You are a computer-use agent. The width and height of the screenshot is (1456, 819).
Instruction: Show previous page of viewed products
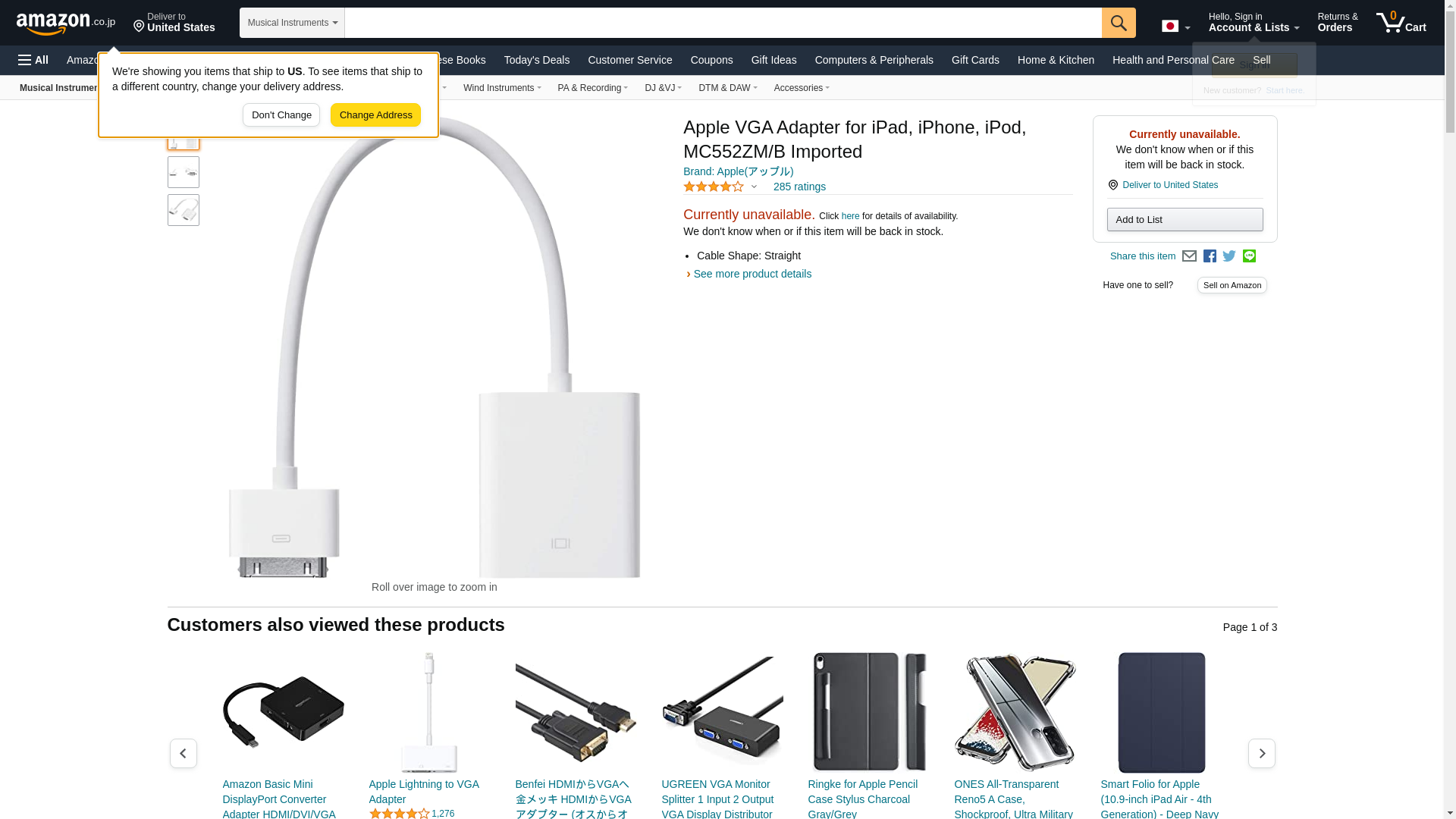(184, 753)
